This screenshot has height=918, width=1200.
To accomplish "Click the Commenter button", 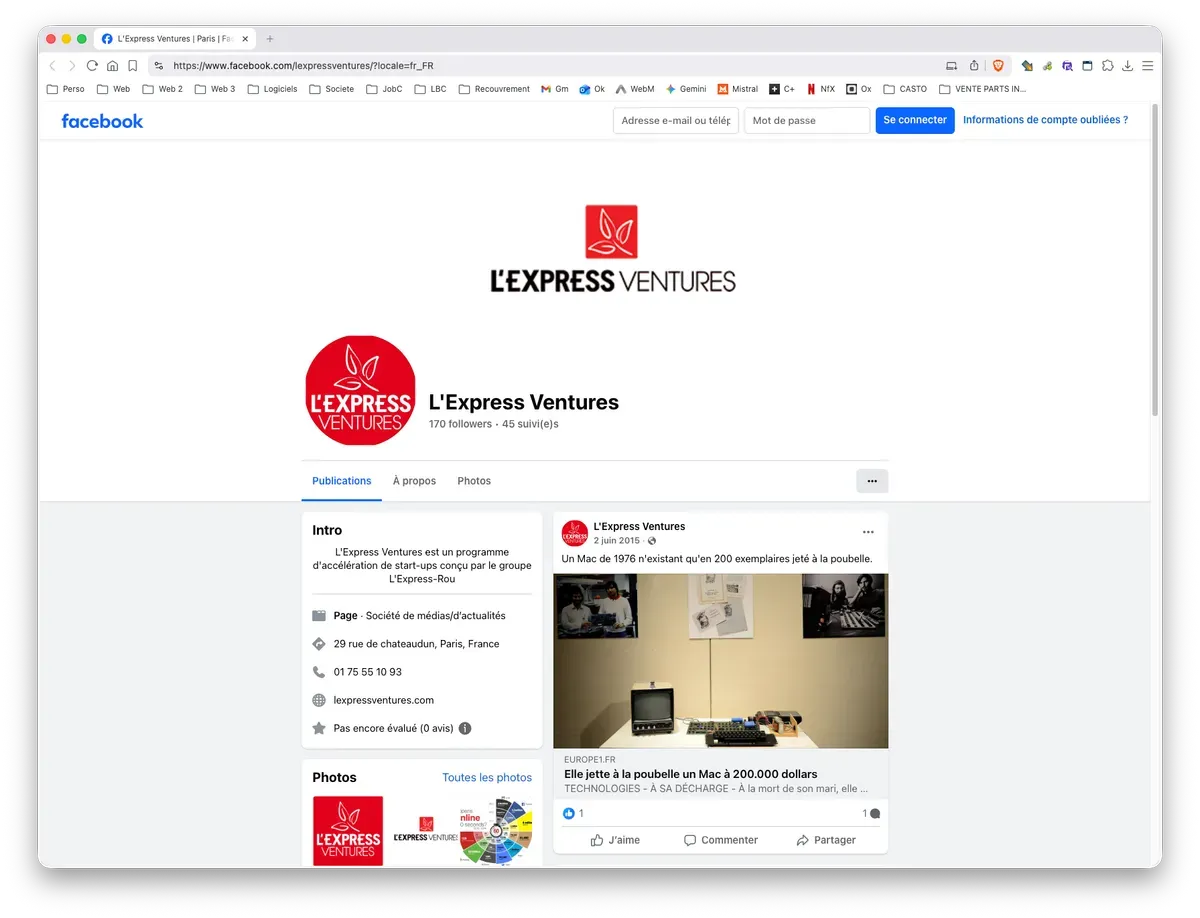I will [720, 840].
